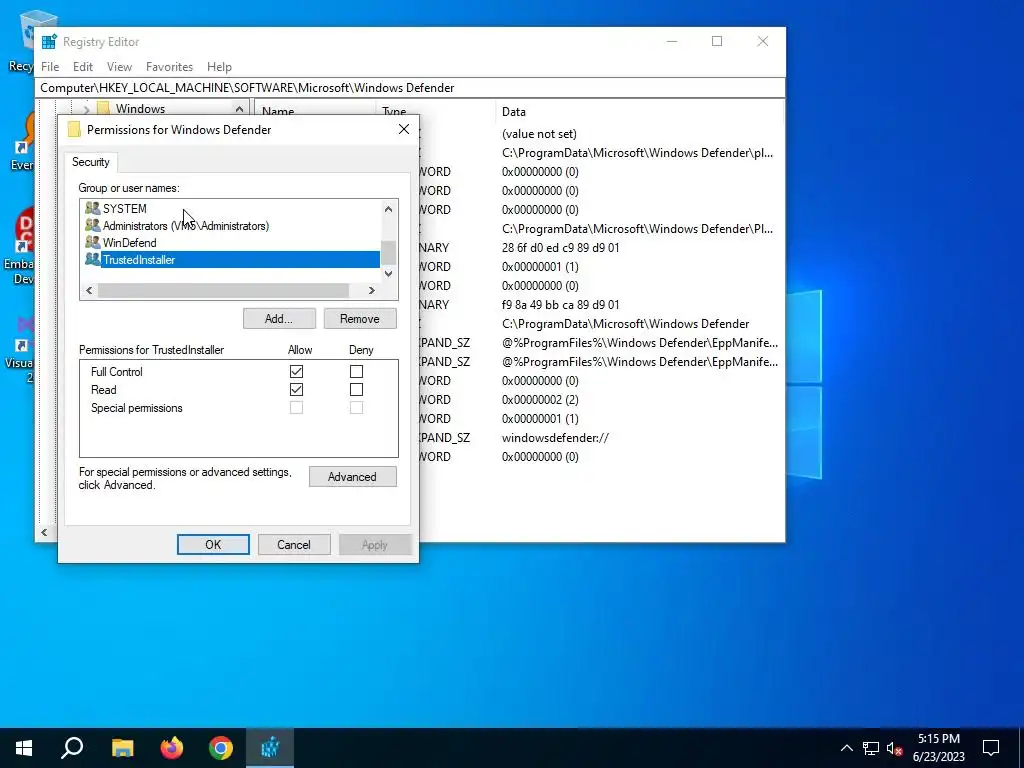Open the Favorites menu
The width and height of the screenshot is (1024, 768).
pyautogui.click(x=169, y=67)
